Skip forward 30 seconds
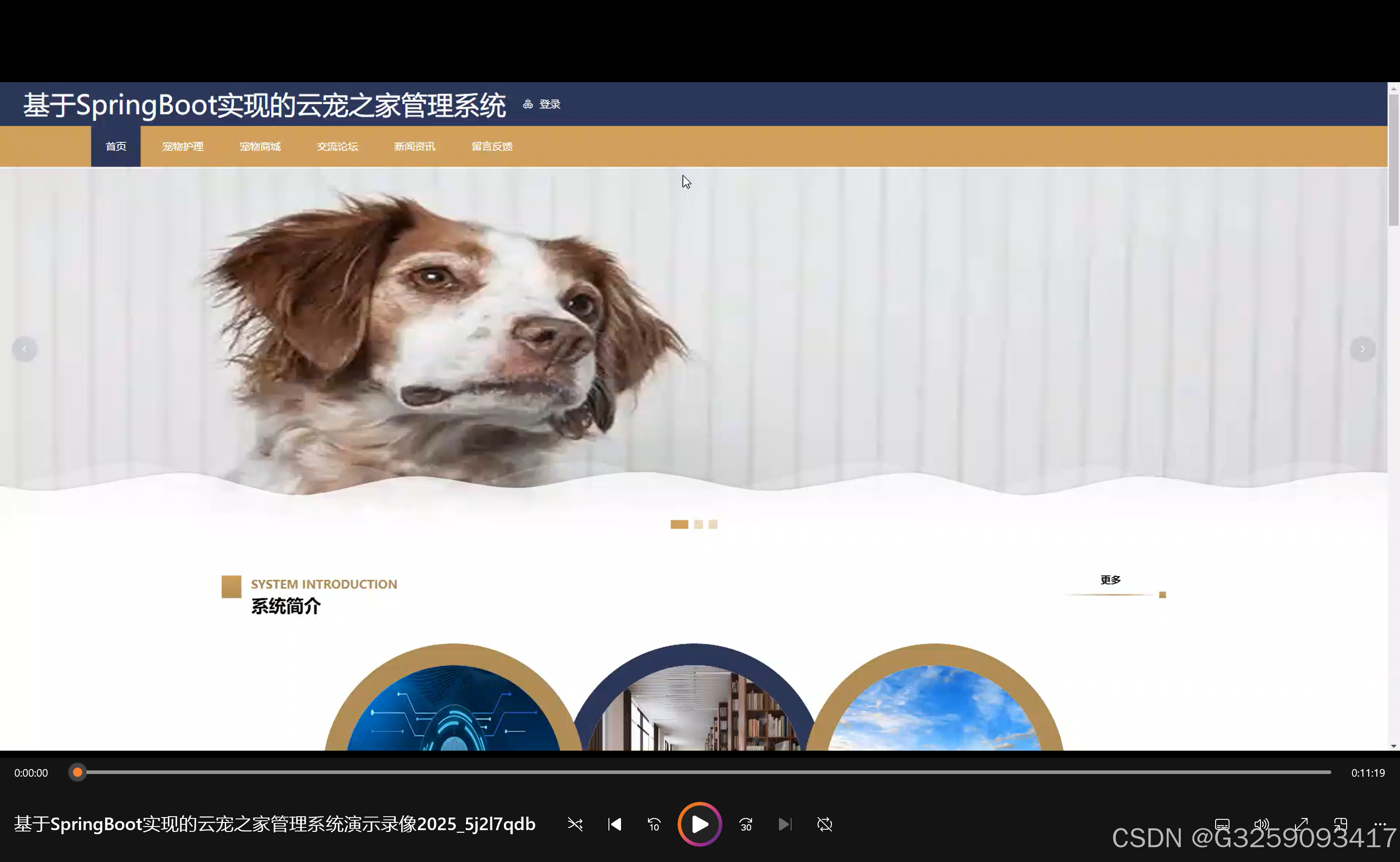1400x862 pixels. coord(745,824)
